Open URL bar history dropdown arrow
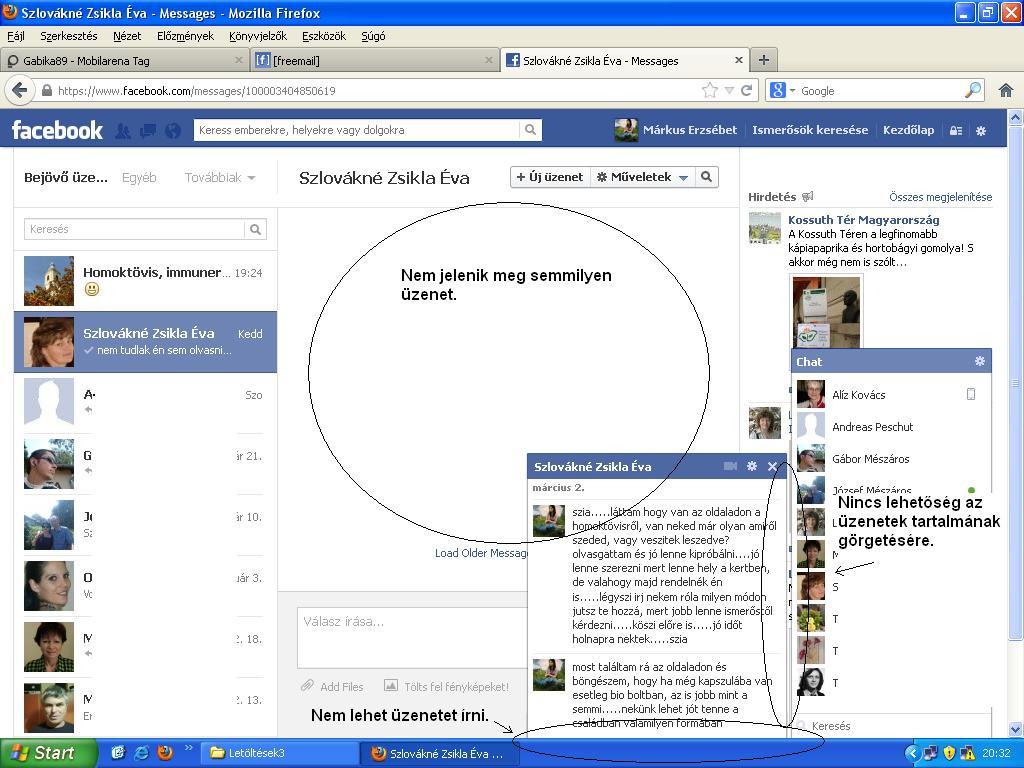This screenshot has height=768, width=1024. point(729,91)
